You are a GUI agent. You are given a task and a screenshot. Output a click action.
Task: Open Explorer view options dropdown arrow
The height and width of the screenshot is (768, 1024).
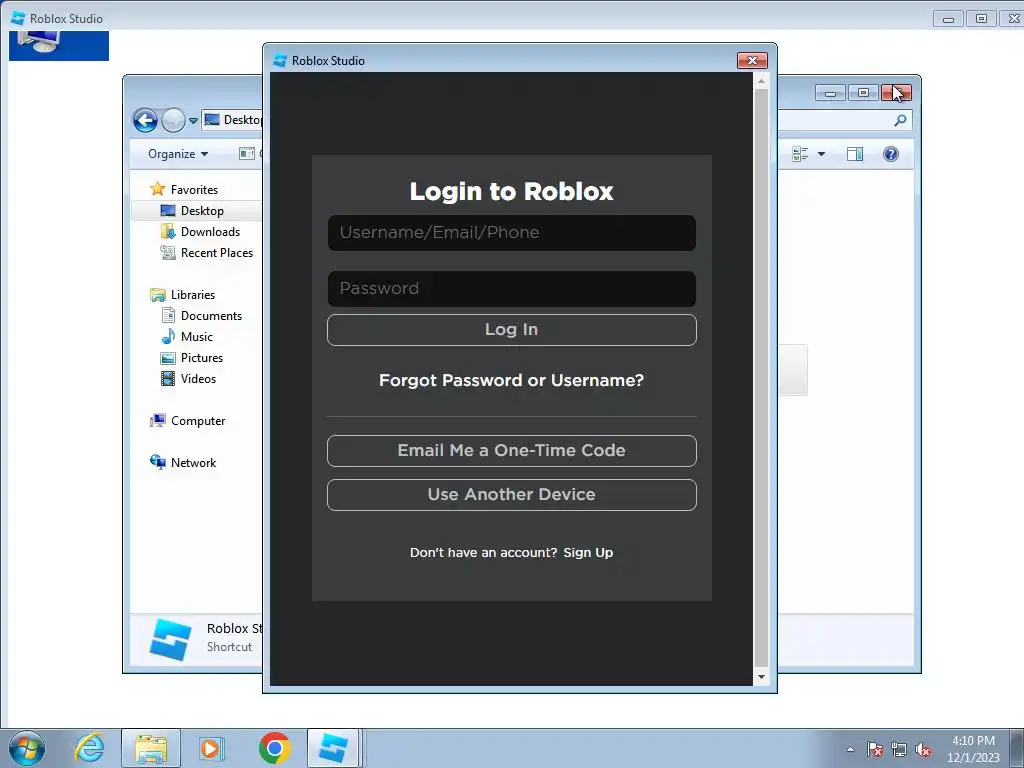pos(822,154)
